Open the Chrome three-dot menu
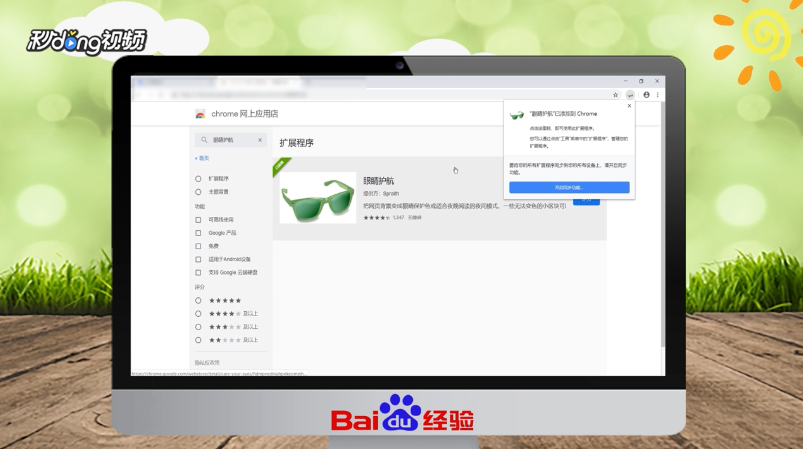803x449 pixels. pos(658,95)
